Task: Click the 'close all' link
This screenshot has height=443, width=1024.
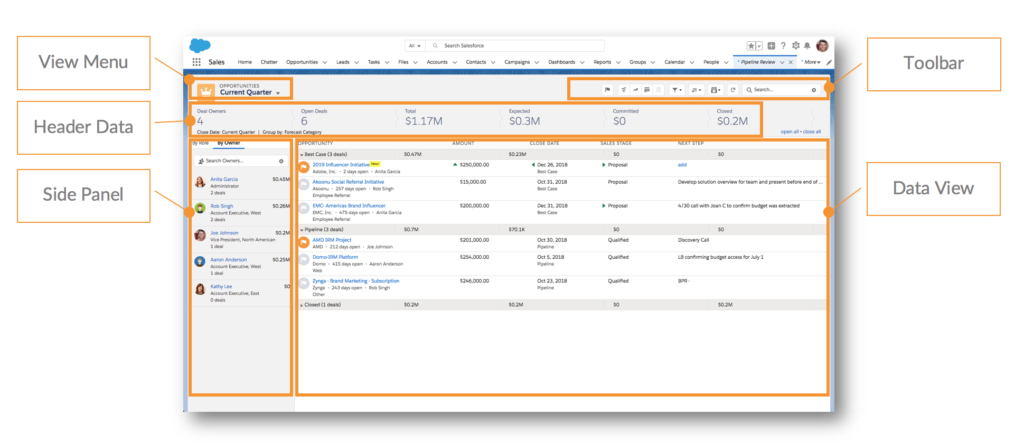Action: point(812,132)
